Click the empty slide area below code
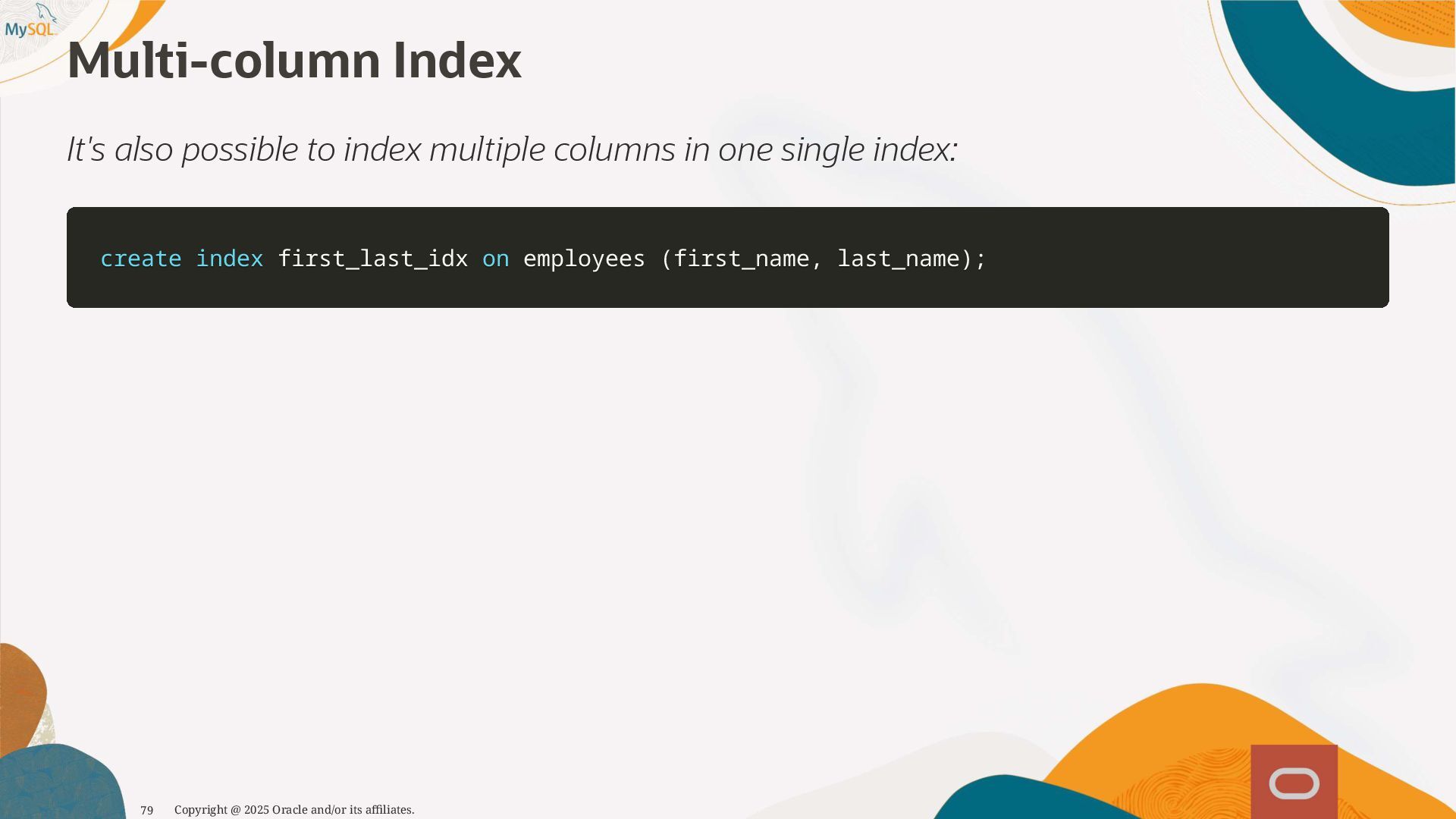 (x=455, y=493)
